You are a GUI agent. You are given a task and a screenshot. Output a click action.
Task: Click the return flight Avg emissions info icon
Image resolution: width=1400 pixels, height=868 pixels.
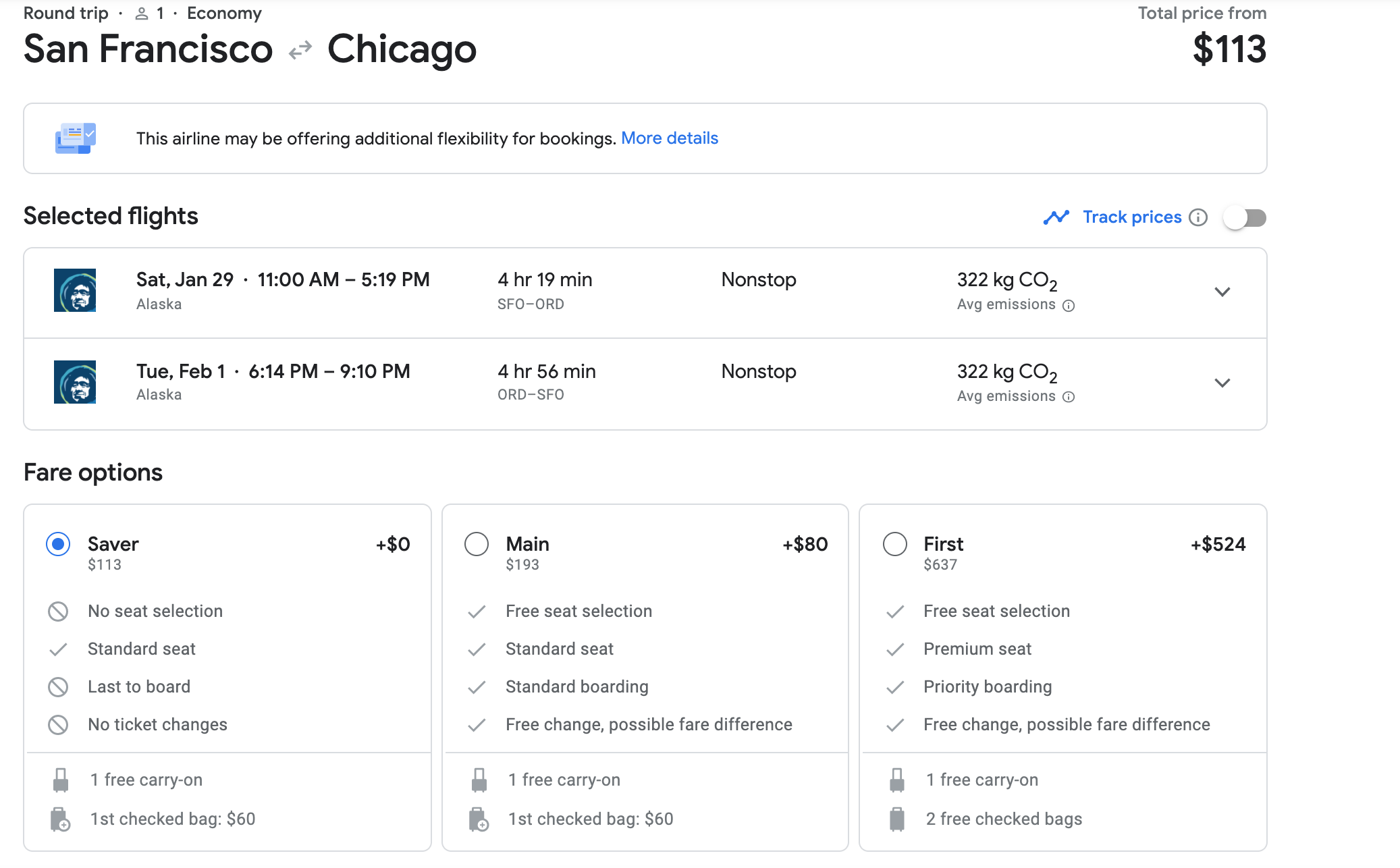(x=1069, y=397)
